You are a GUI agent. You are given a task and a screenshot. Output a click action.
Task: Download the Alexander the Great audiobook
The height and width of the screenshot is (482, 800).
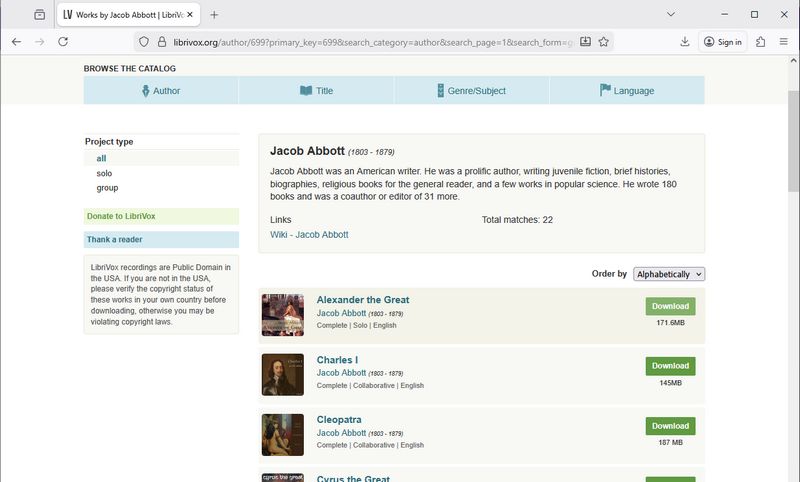click(x=670, y=306)
